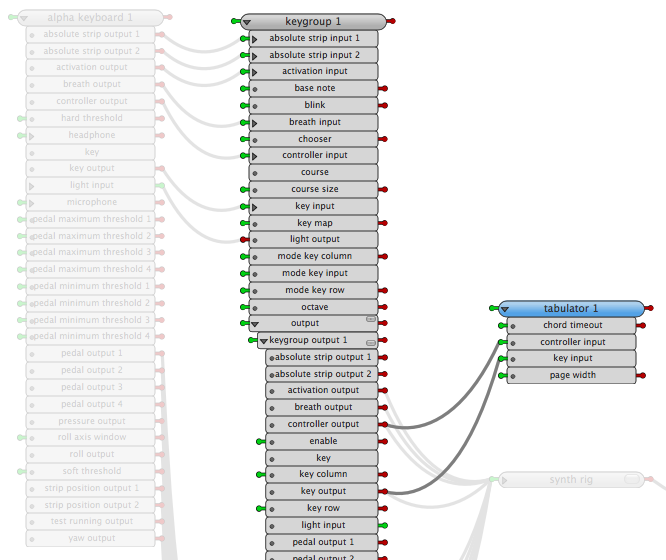The height and width of the screenshot is (560, 666).
Task: Click the minus button on keygroup output 1
Action: point(371,342)
